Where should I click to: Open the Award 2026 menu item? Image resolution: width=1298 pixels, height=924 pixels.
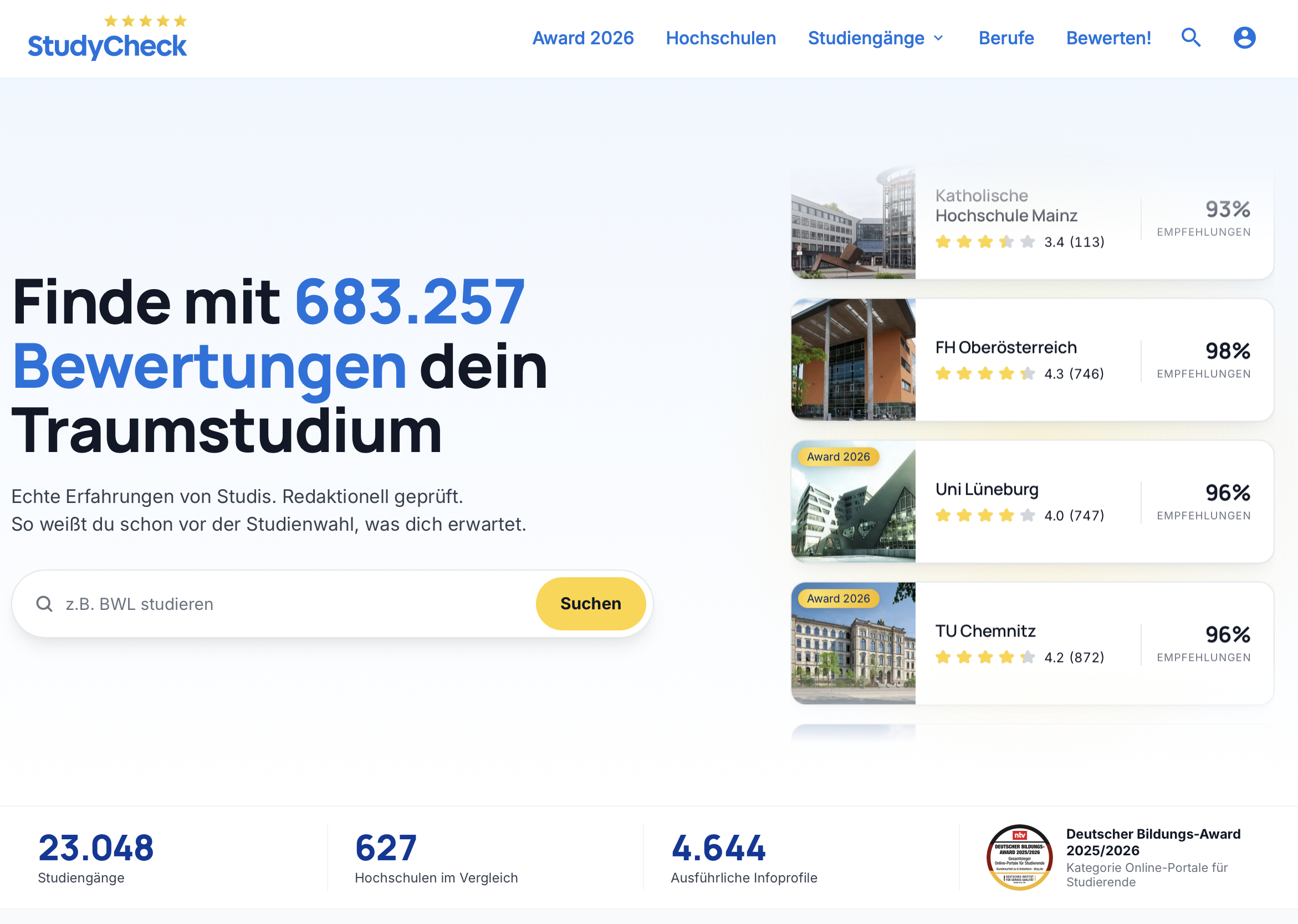pos(583,38)
